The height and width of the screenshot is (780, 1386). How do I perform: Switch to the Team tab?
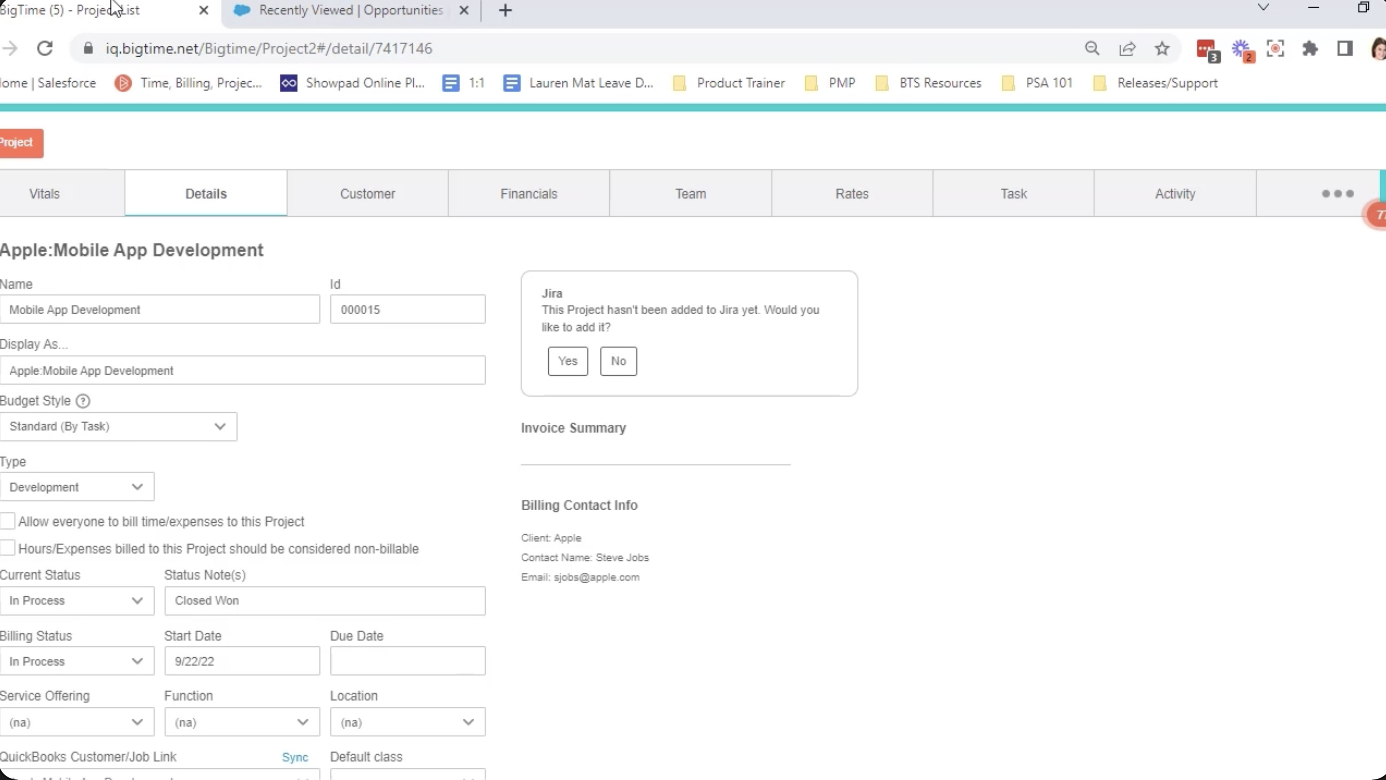[691, 194]
